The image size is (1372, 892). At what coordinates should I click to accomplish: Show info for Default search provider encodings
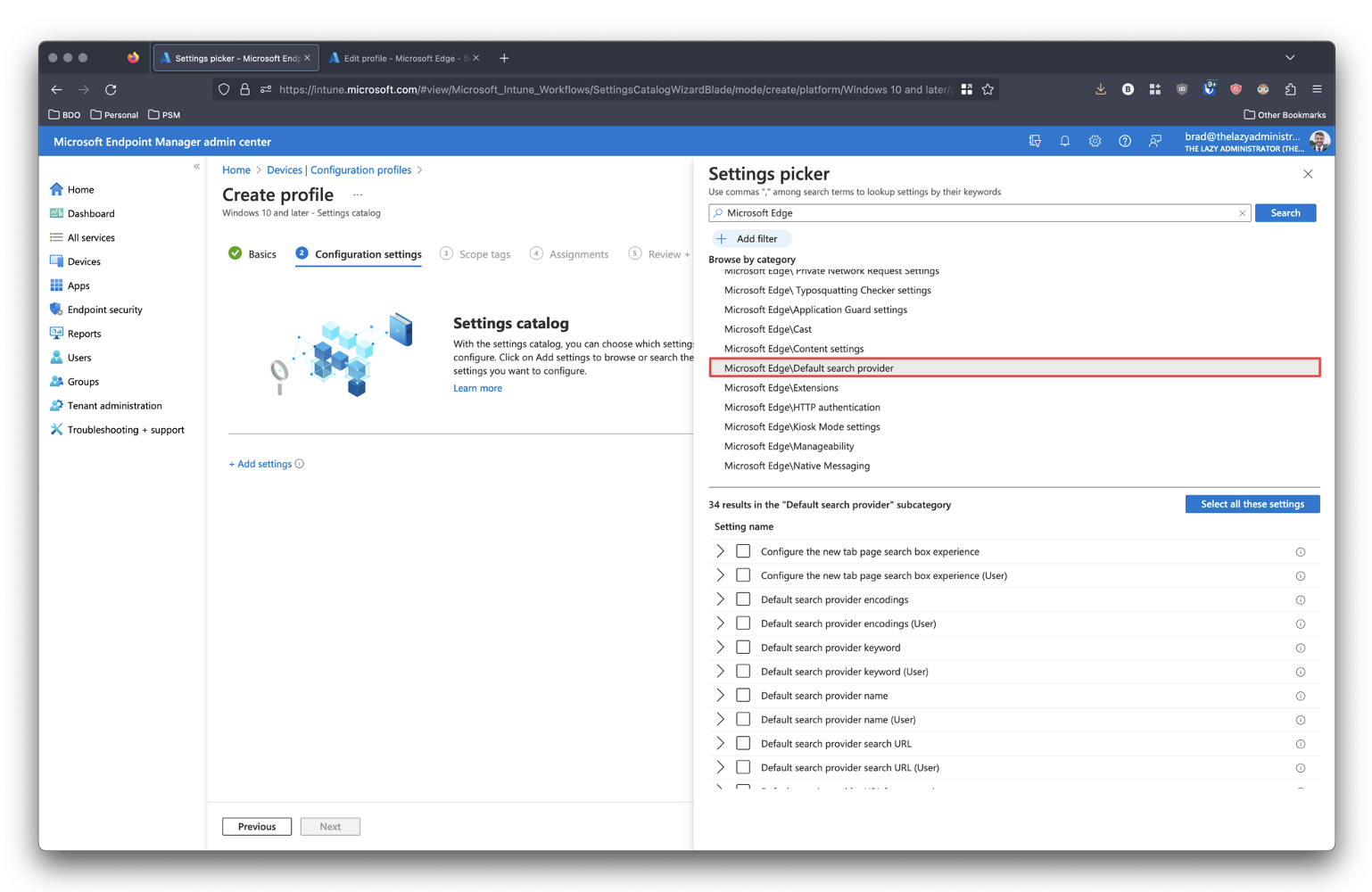click(x=1301, y=600)
